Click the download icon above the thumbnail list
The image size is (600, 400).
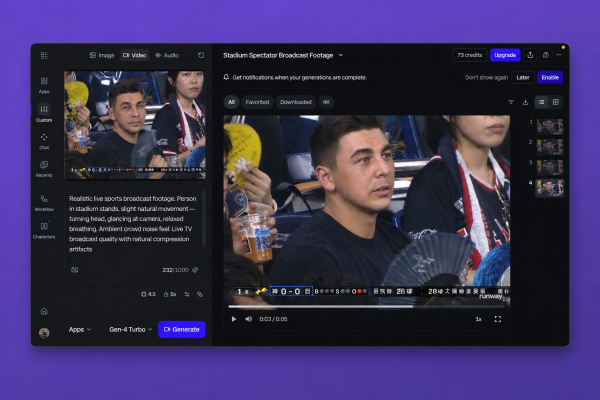coord(525,102)
